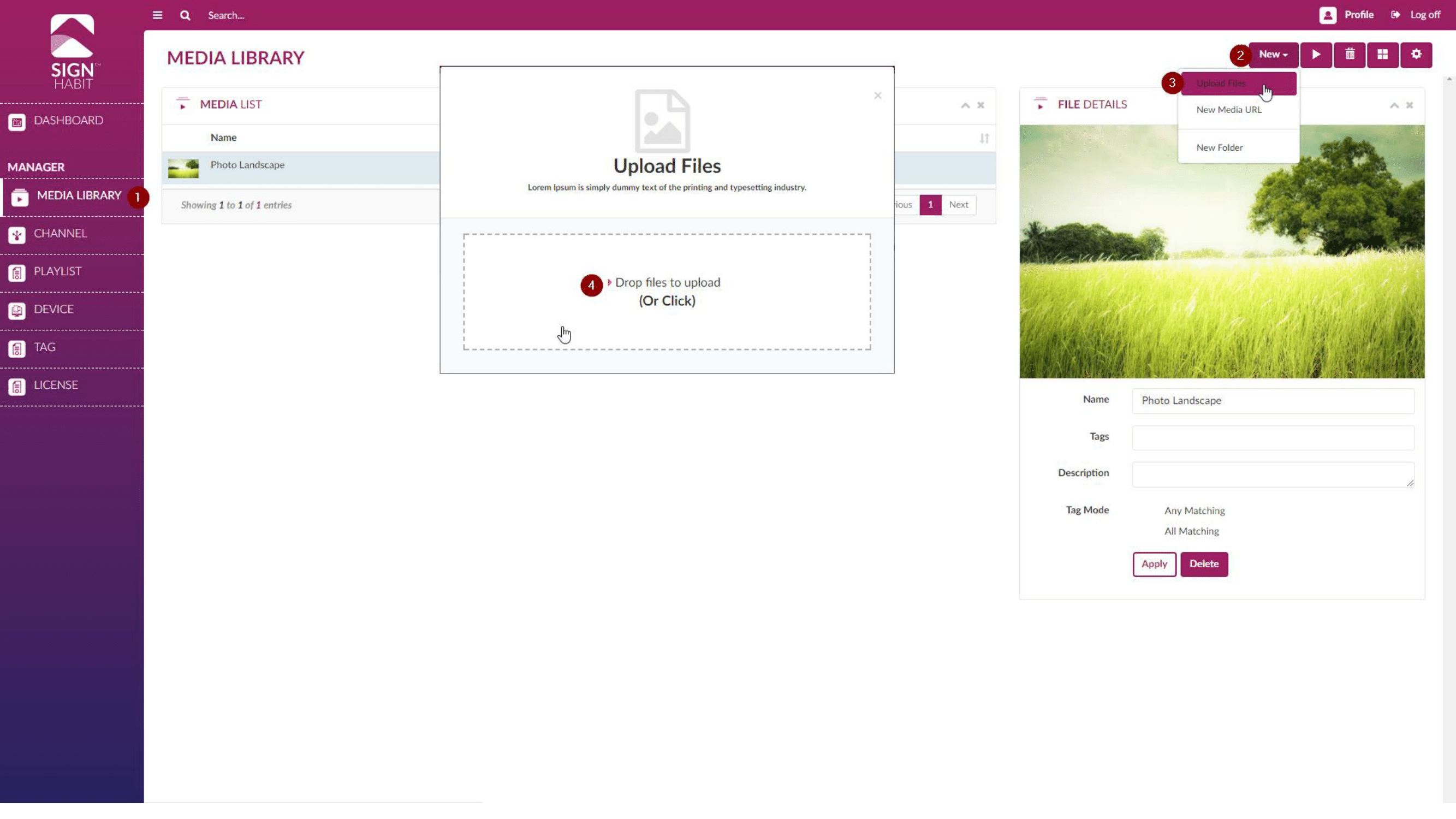Click the search magnifier icon
Screen dimensions: 1456x819
pyautogui.click(x=185, y=15)
